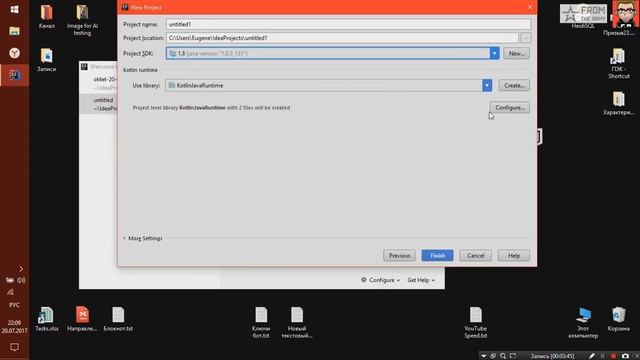Open Направле... desktop file
Screen dimensions: 640x360
point(82,319)
